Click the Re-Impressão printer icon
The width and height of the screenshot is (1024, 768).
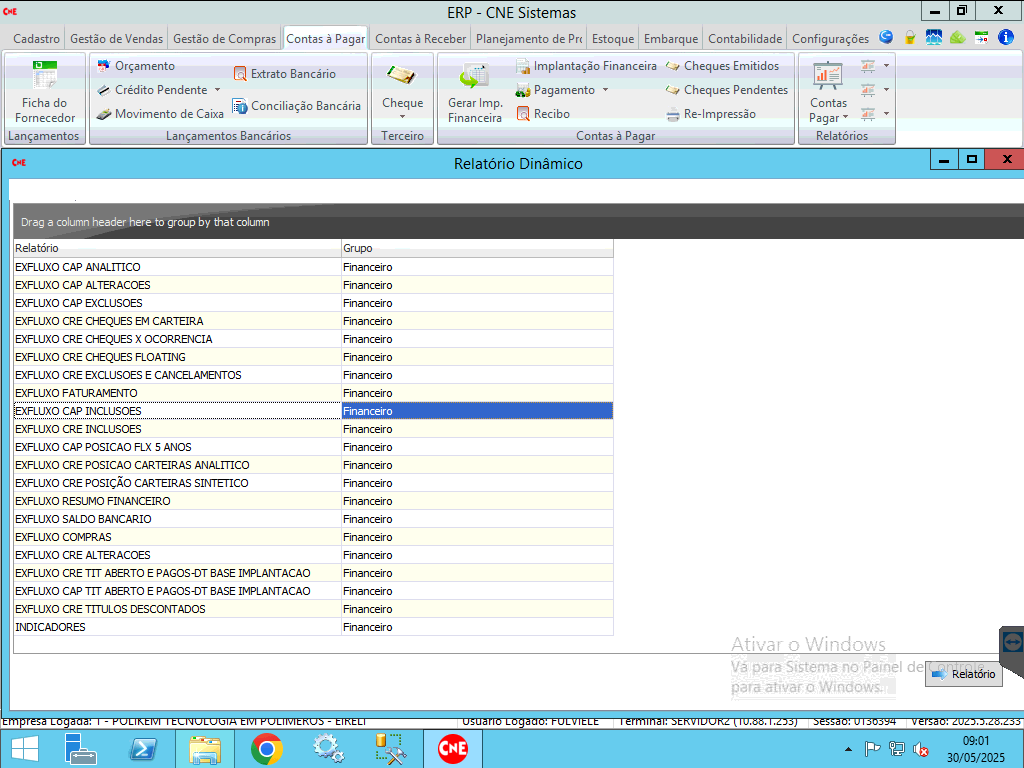click(x=673, y=114)
